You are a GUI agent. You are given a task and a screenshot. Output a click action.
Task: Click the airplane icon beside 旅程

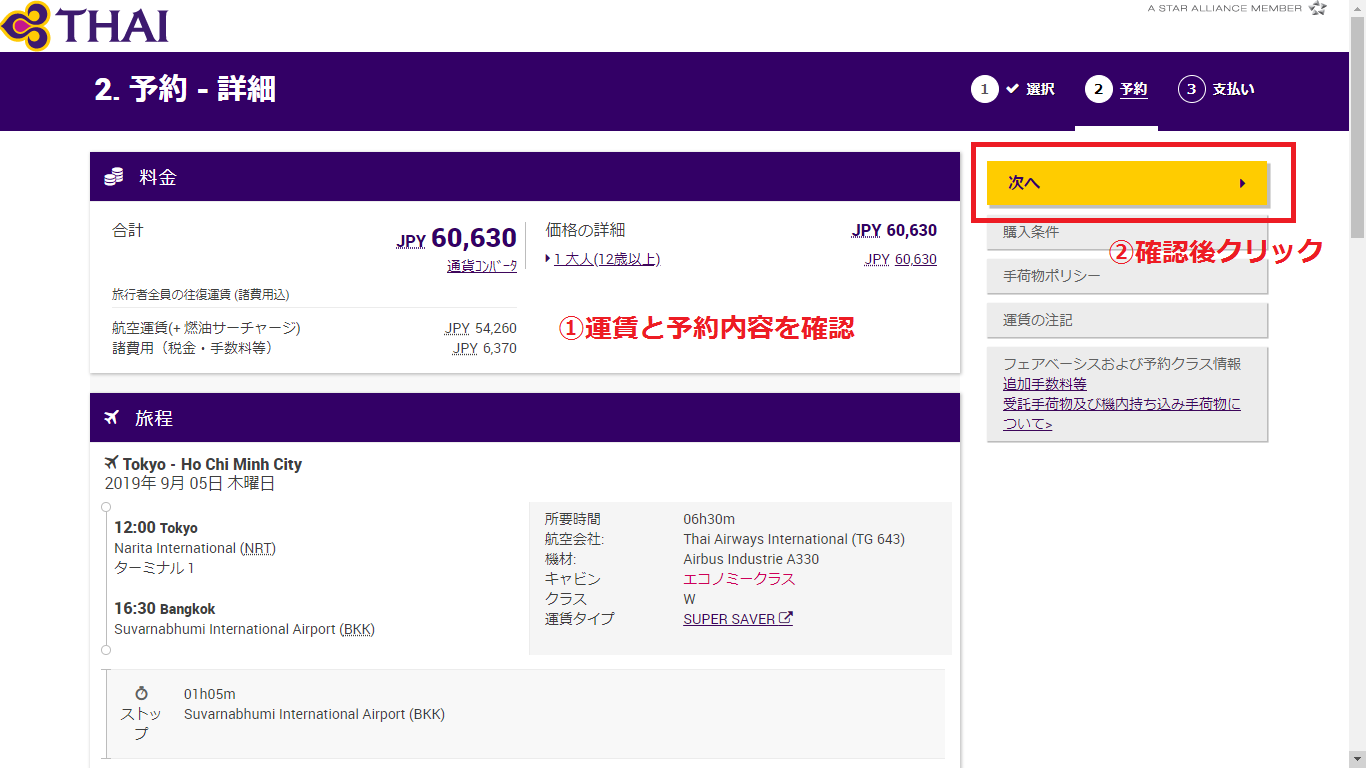[112, 418]
